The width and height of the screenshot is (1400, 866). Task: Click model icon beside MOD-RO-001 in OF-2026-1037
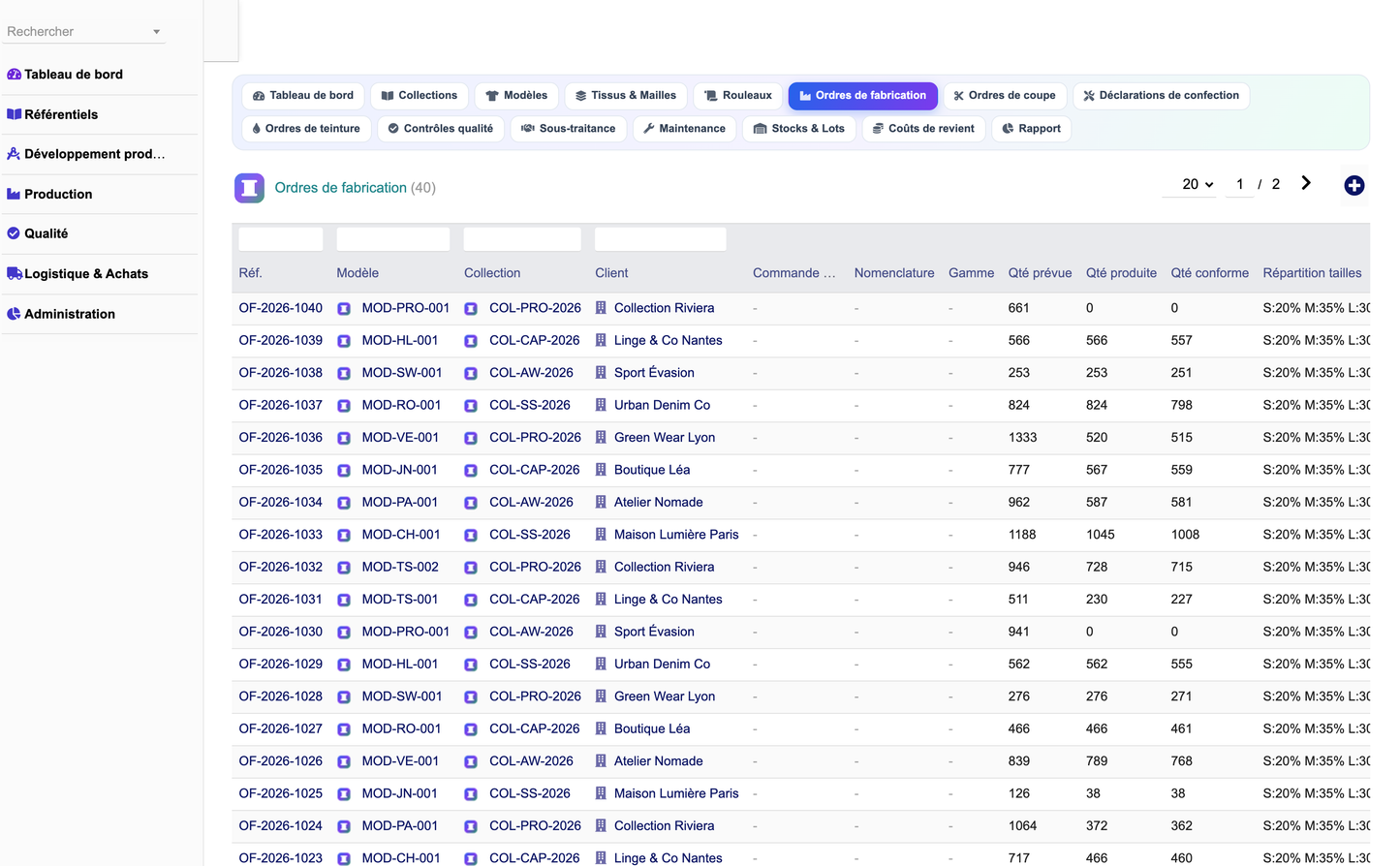[x=344, y=406]
